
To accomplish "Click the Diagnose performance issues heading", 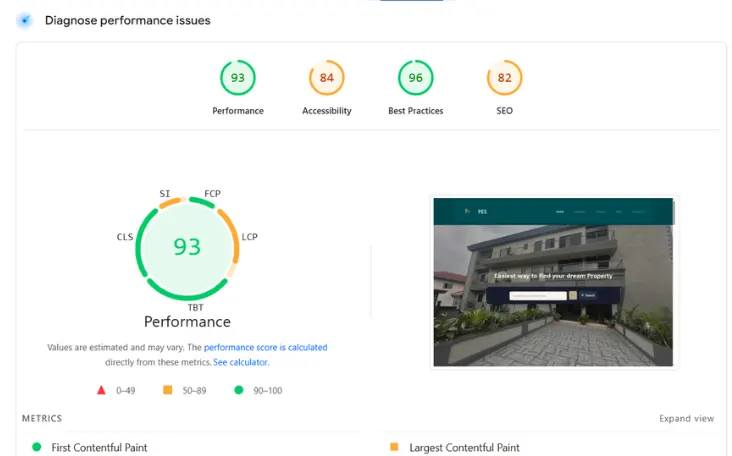I will point(127,21).
